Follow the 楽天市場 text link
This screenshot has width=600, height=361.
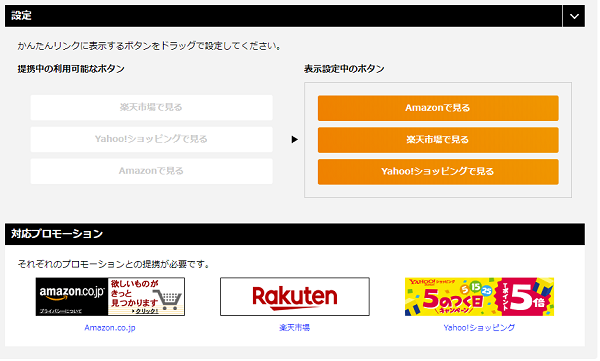coord(296,329)
